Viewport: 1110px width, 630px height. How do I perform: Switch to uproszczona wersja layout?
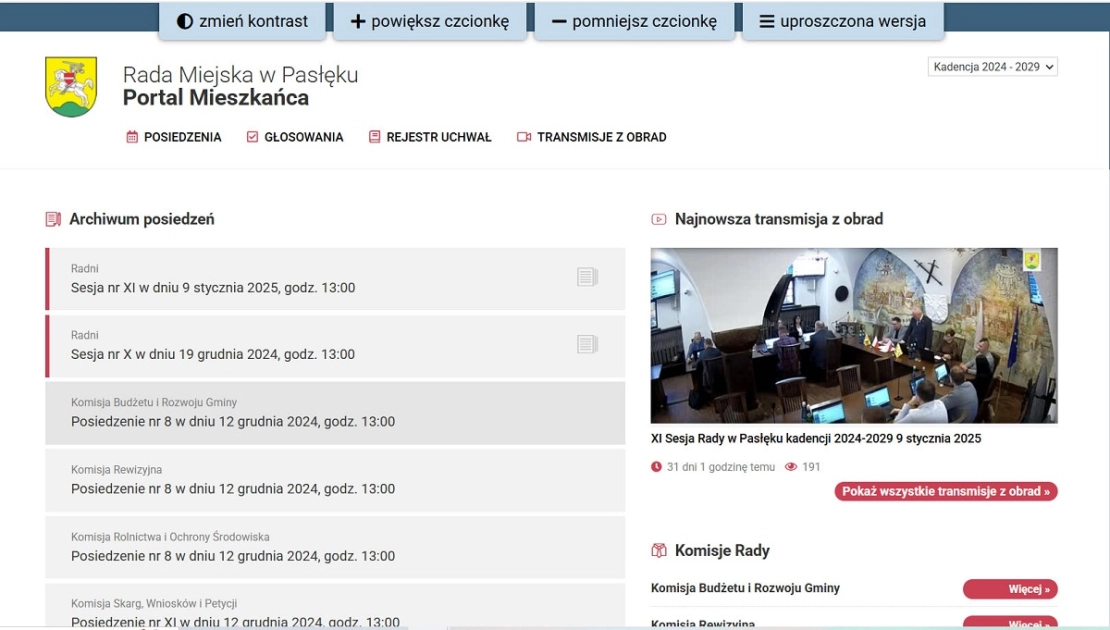click(x=842, y=21)
